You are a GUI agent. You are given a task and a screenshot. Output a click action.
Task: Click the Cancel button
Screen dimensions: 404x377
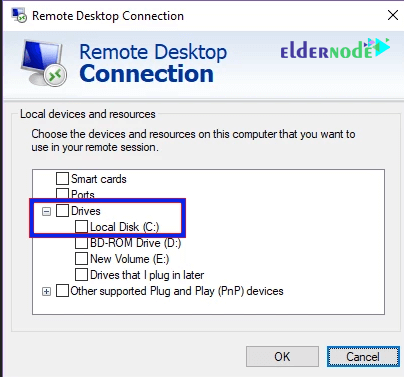363,357
